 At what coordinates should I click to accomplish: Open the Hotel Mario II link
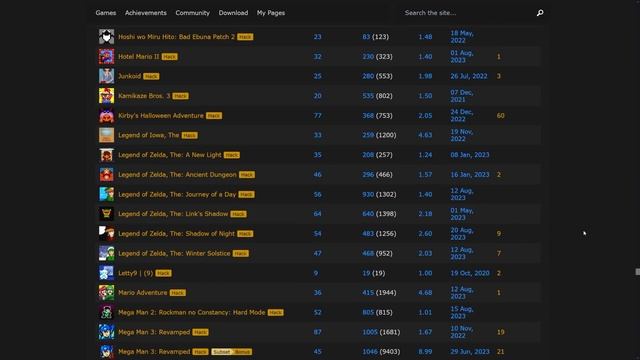tap(139, 56)
